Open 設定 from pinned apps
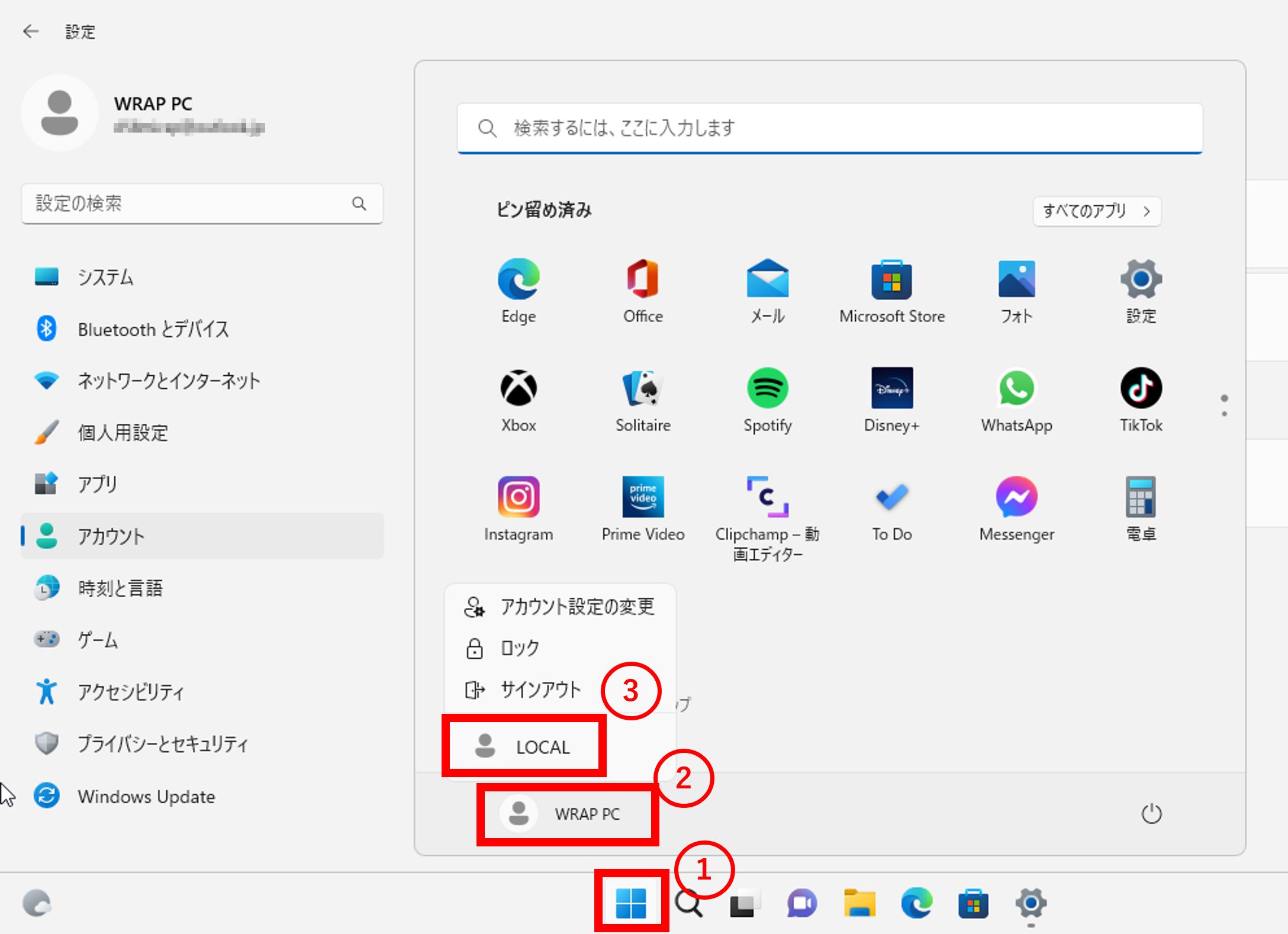 [1141, 290]
